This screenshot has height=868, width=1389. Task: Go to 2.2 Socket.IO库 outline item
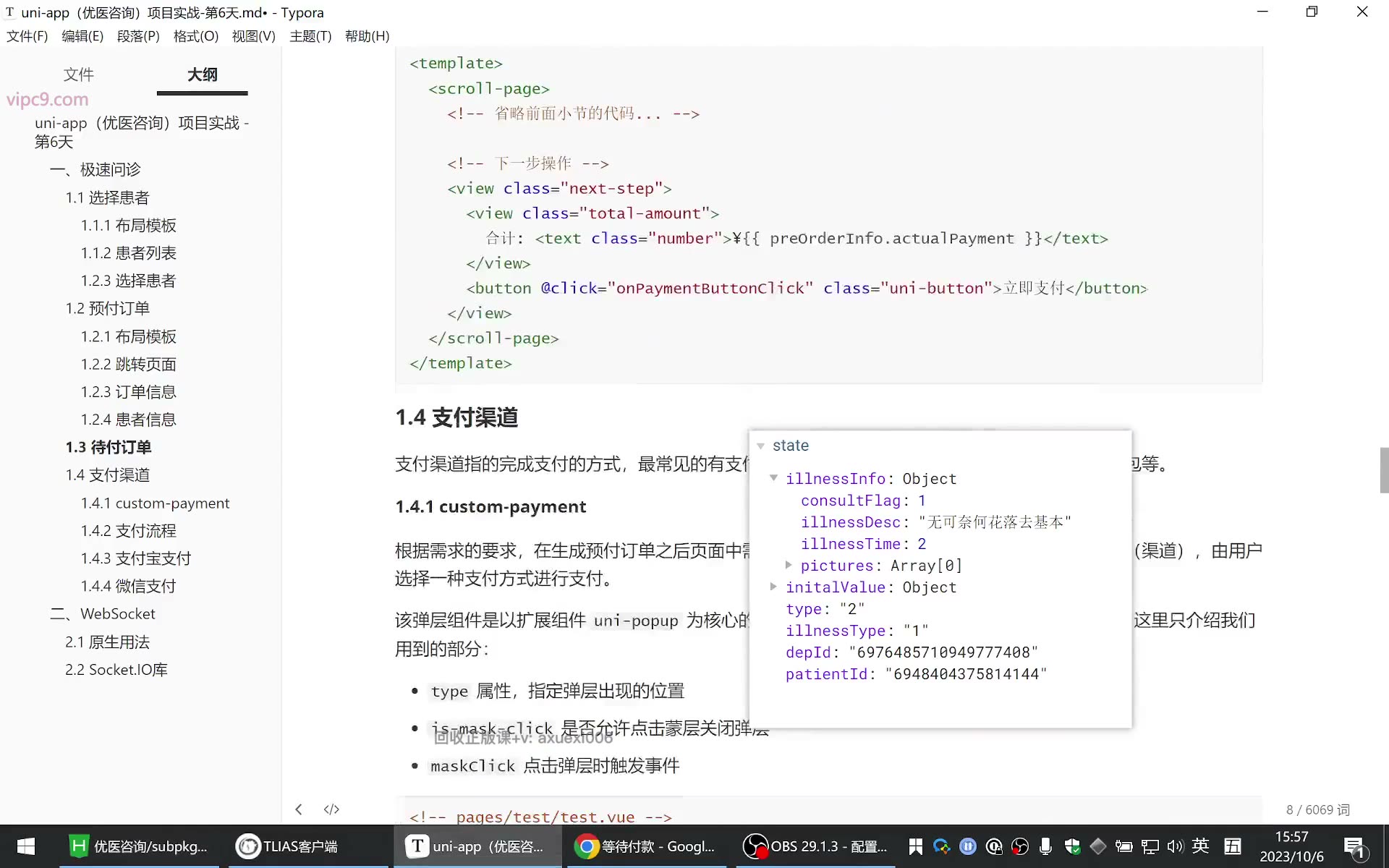tap(116, 670)
